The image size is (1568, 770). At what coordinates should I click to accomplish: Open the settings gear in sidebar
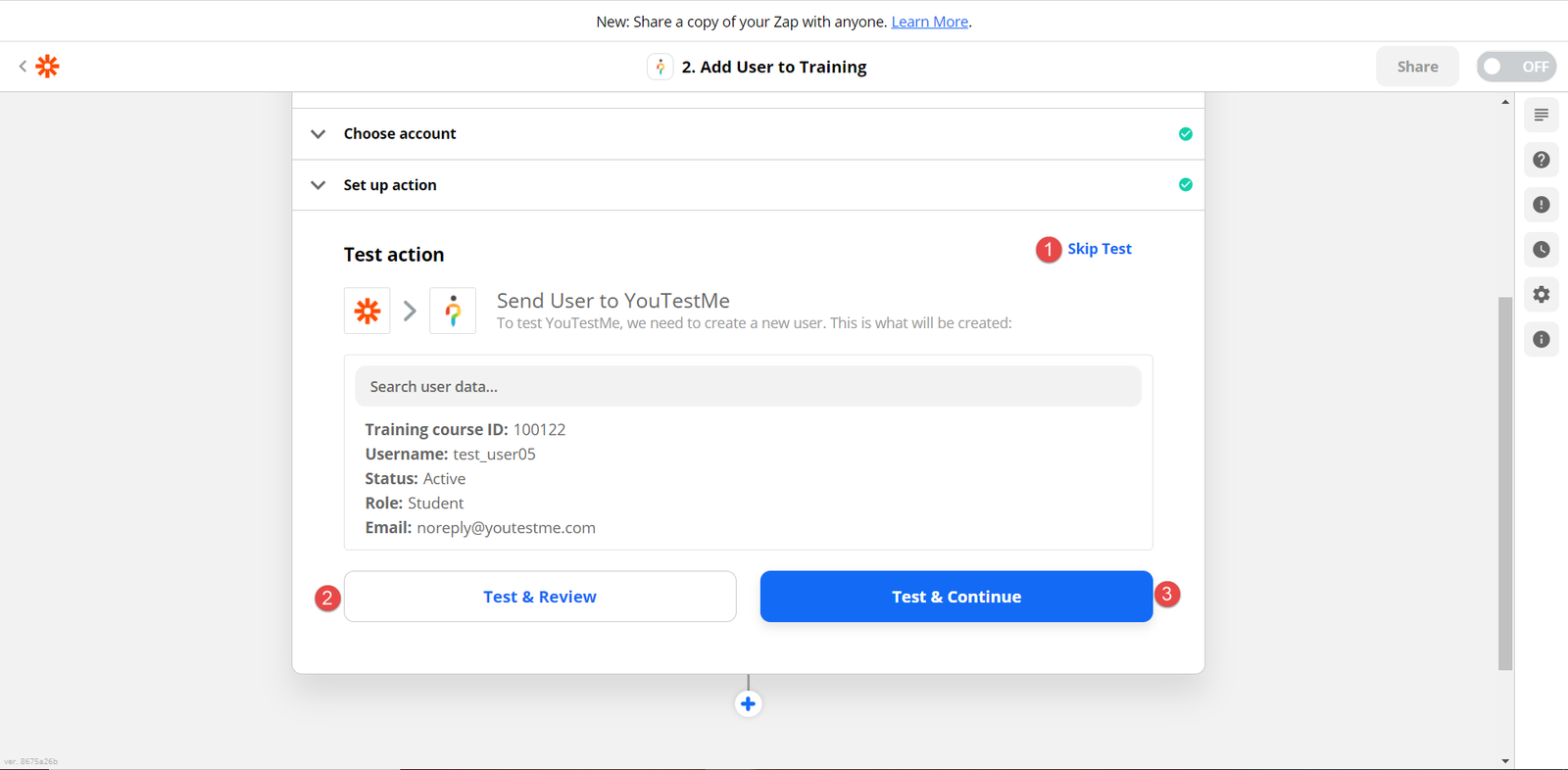1541,295
